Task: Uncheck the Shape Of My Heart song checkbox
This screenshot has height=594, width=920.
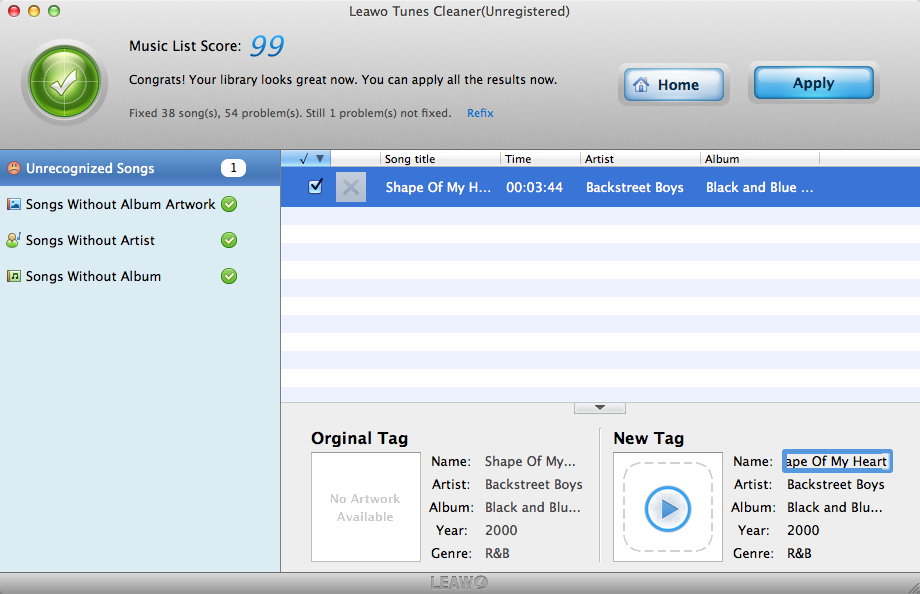Action: [x=316, y=187]
